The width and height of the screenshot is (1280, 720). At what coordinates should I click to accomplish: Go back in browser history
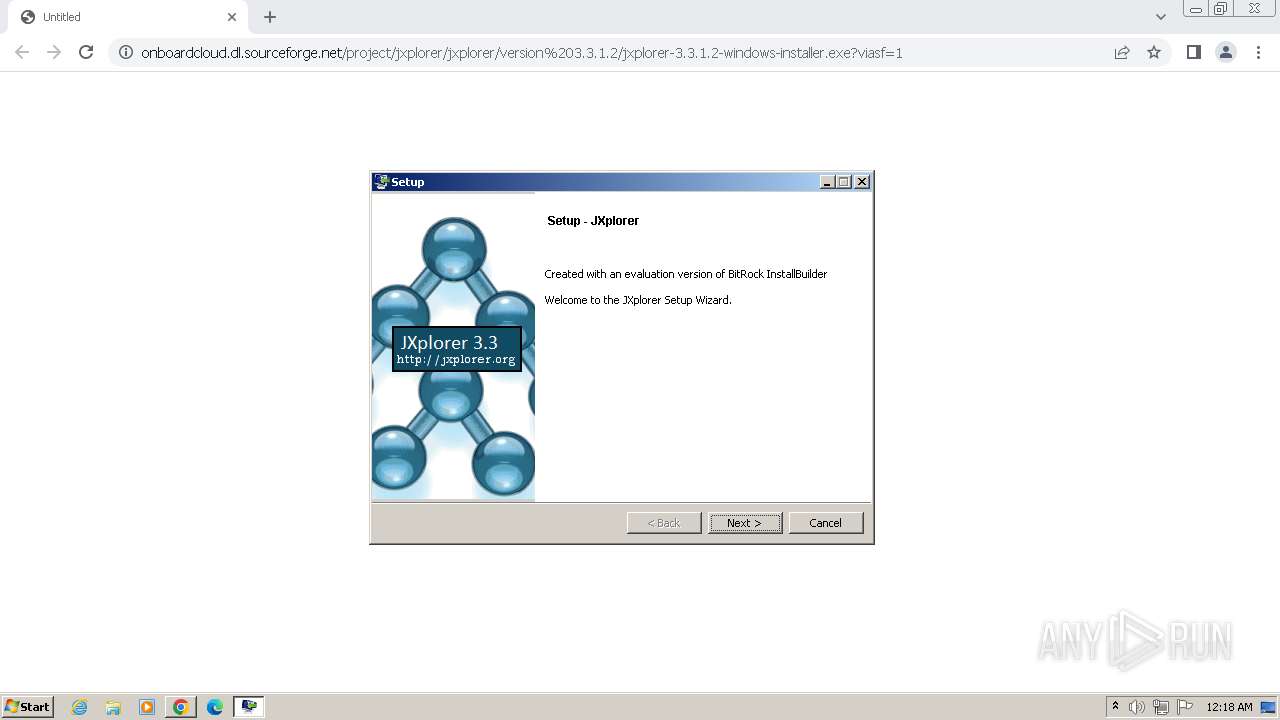pos(22,52)
